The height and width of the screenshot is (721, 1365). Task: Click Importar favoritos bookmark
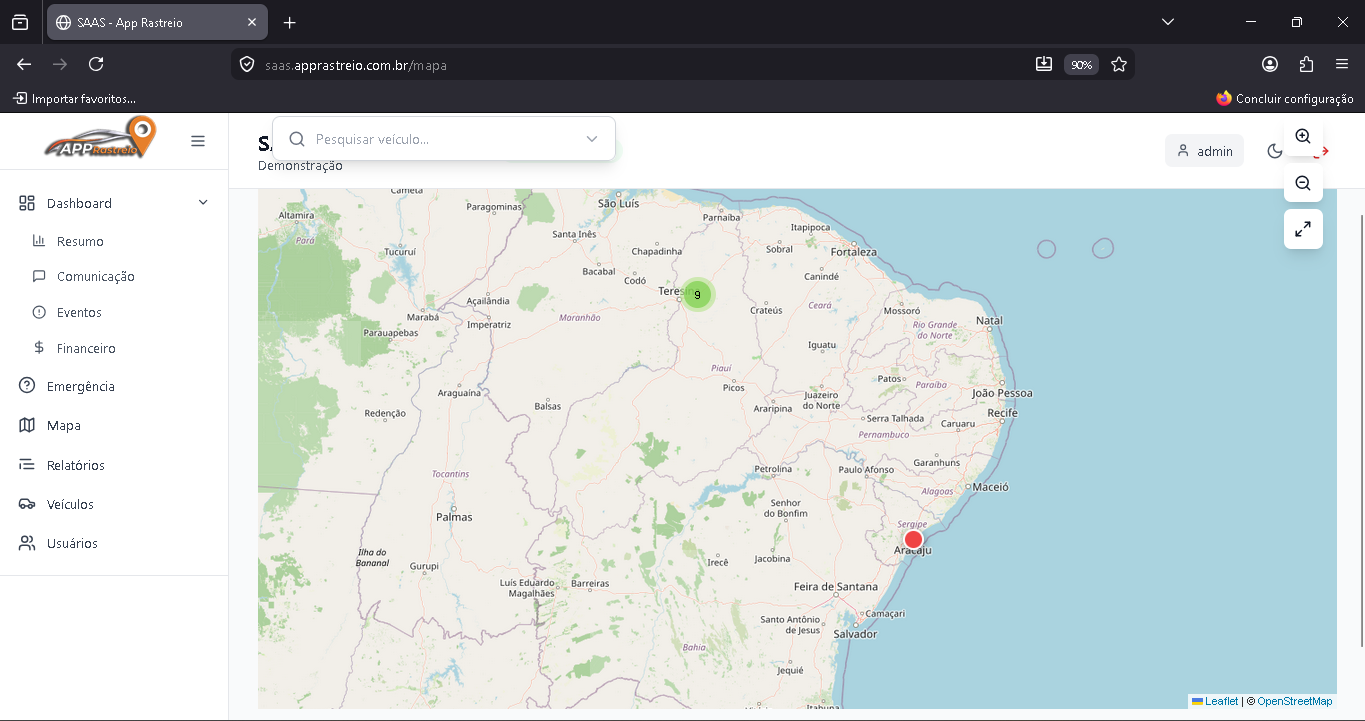(x=74, y=98)
